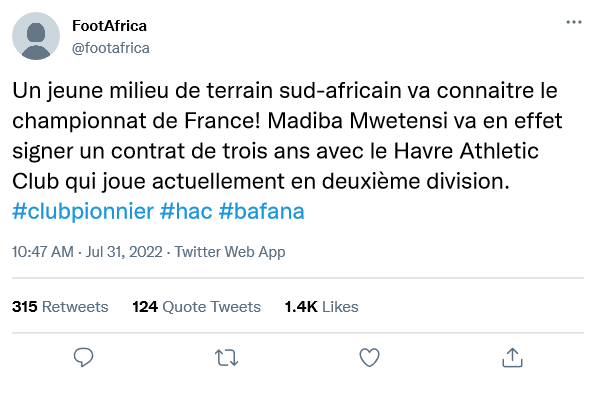Click the Jul 31, 2022 date

tap(124, 252)
